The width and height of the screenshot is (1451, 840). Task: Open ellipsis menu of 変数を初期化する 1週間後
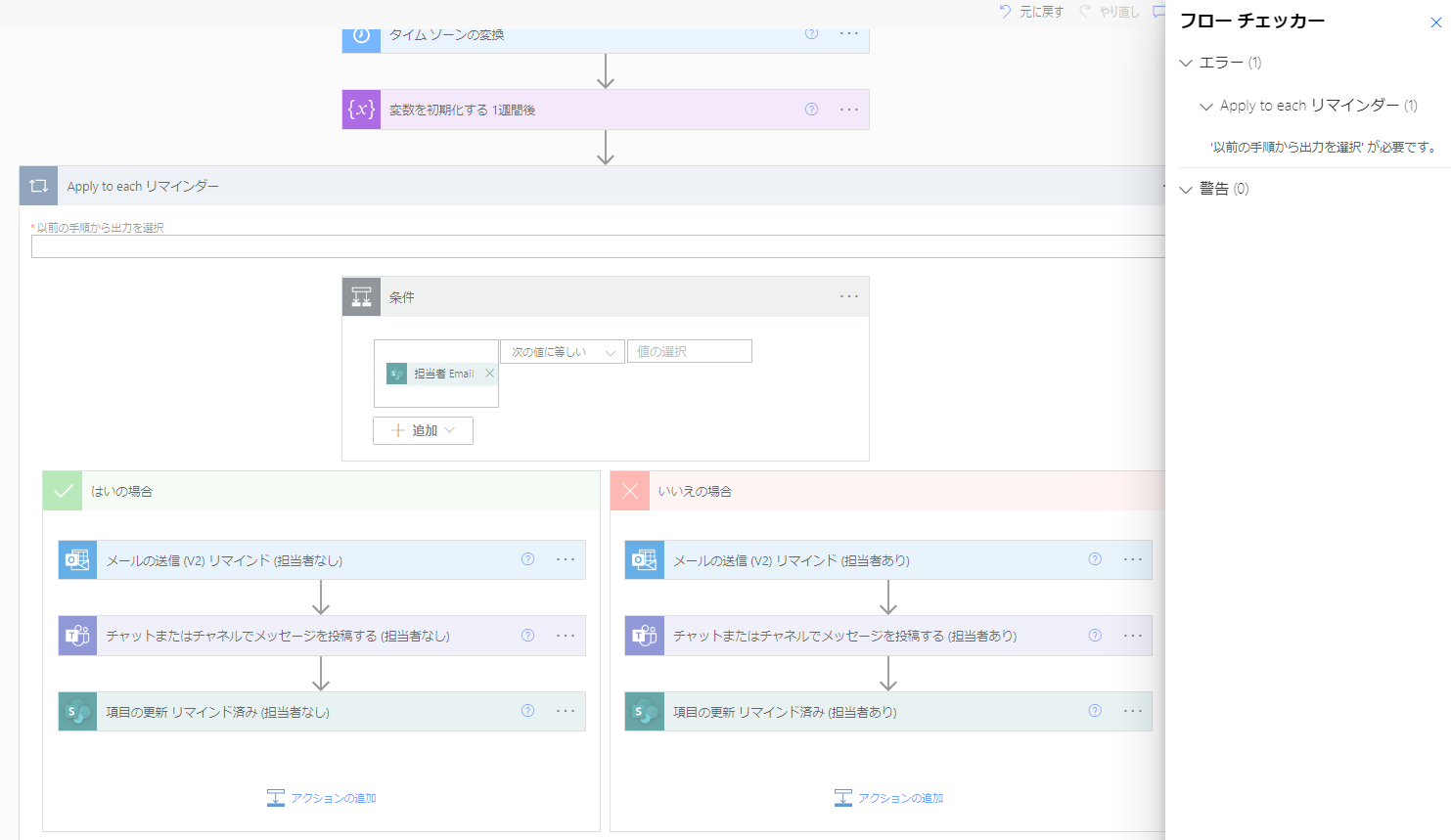pyautogui.click(x=848, y=110)
